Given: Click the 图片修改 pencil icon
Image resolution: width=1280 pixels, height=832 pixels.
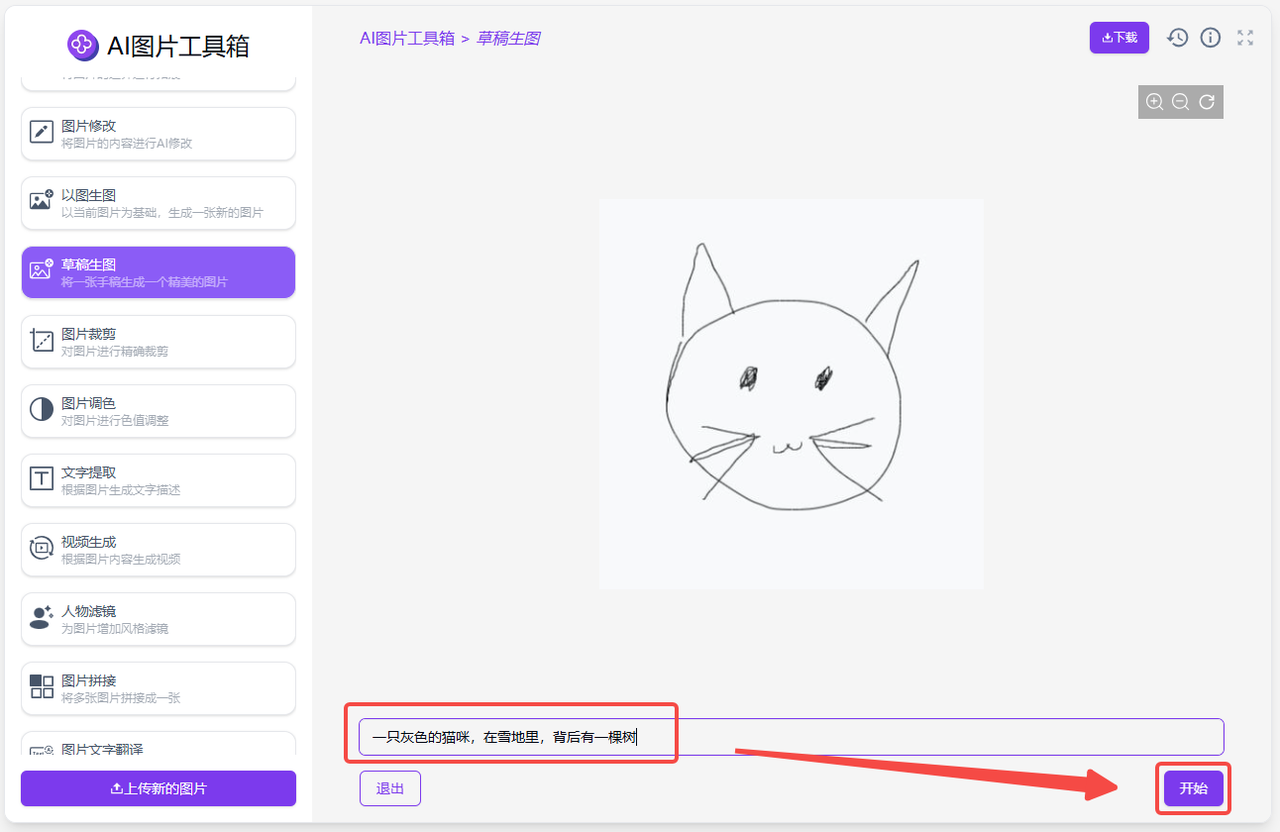Looking at the screenshot, I should [41, 133].
